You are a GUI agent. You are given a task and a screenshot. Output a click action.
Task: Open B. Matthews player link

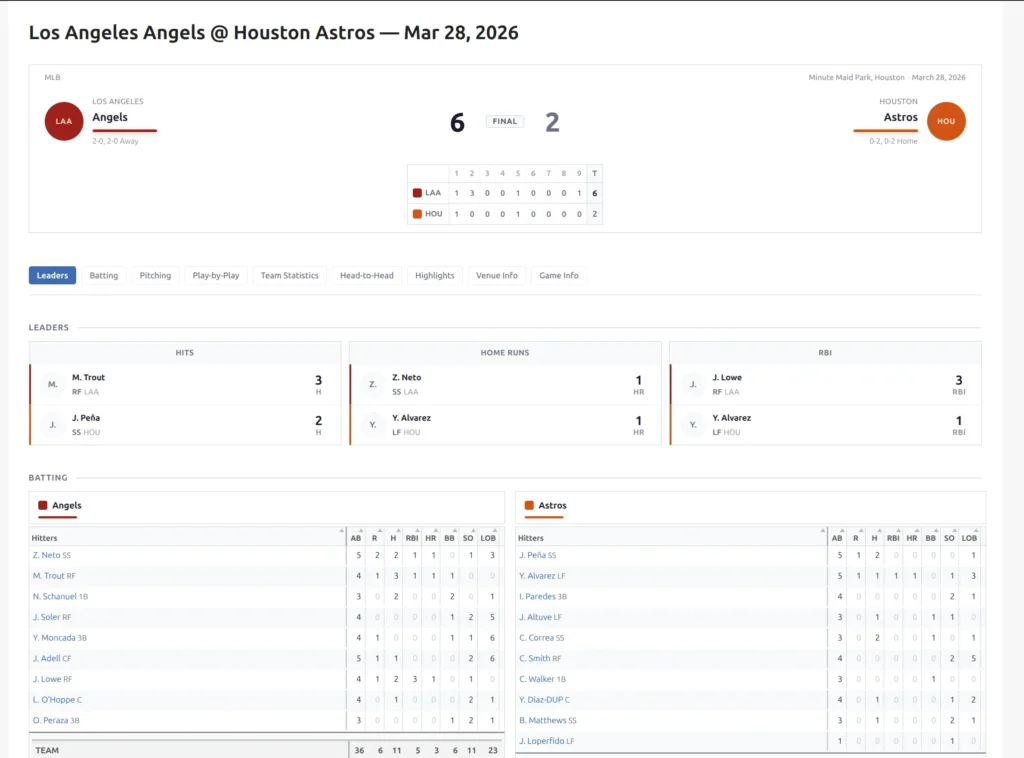coord(543,720)
